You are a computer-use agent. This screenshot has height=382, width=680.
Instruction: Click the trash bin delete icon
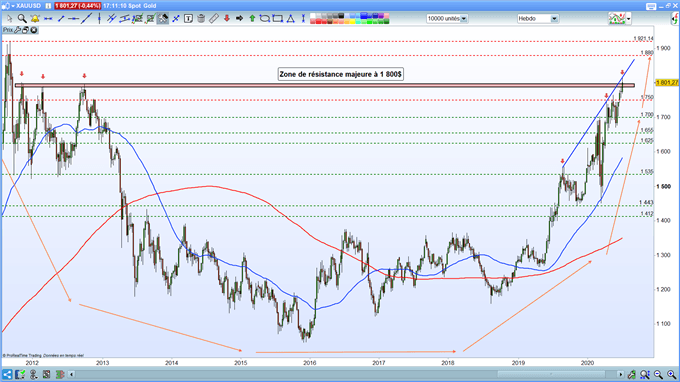tap(201, 19)
